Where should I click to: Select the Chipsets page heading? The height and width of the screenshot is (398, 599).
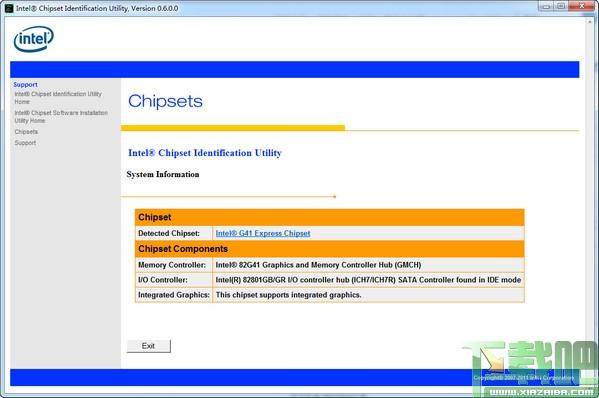tap(165, 101)
